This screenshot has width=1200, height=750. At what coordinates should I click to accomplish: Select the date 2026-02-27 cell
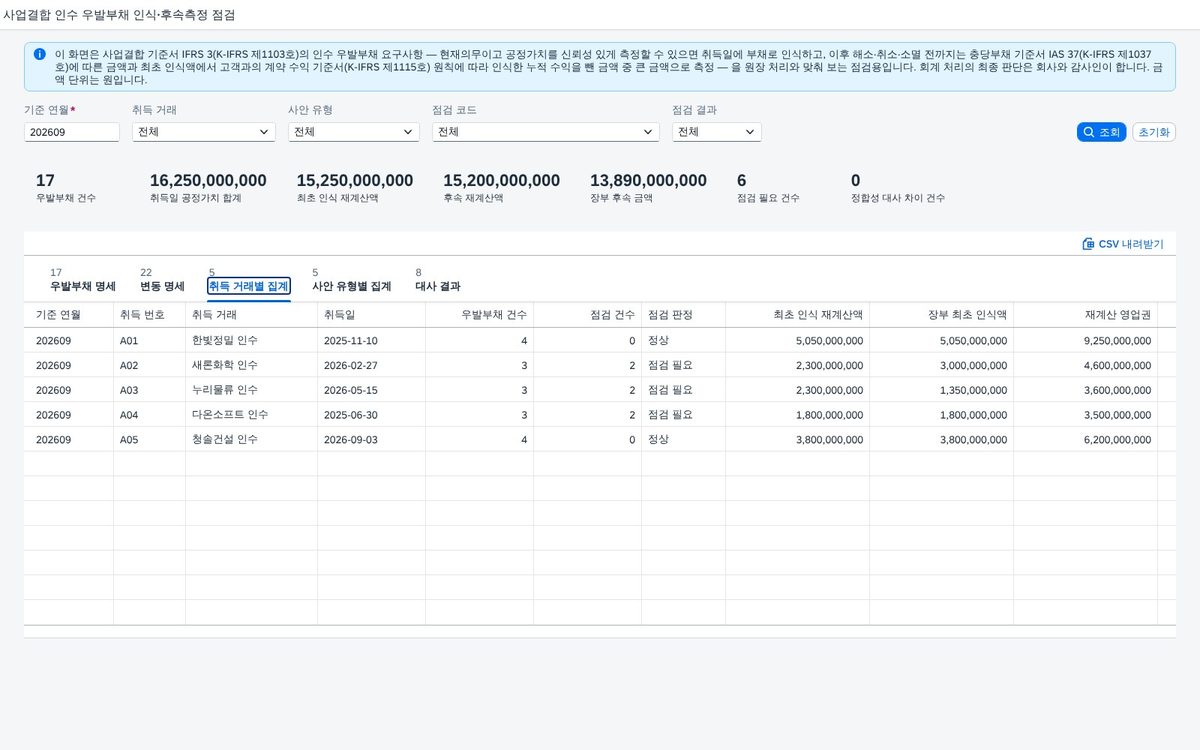[x=372, y=365]
